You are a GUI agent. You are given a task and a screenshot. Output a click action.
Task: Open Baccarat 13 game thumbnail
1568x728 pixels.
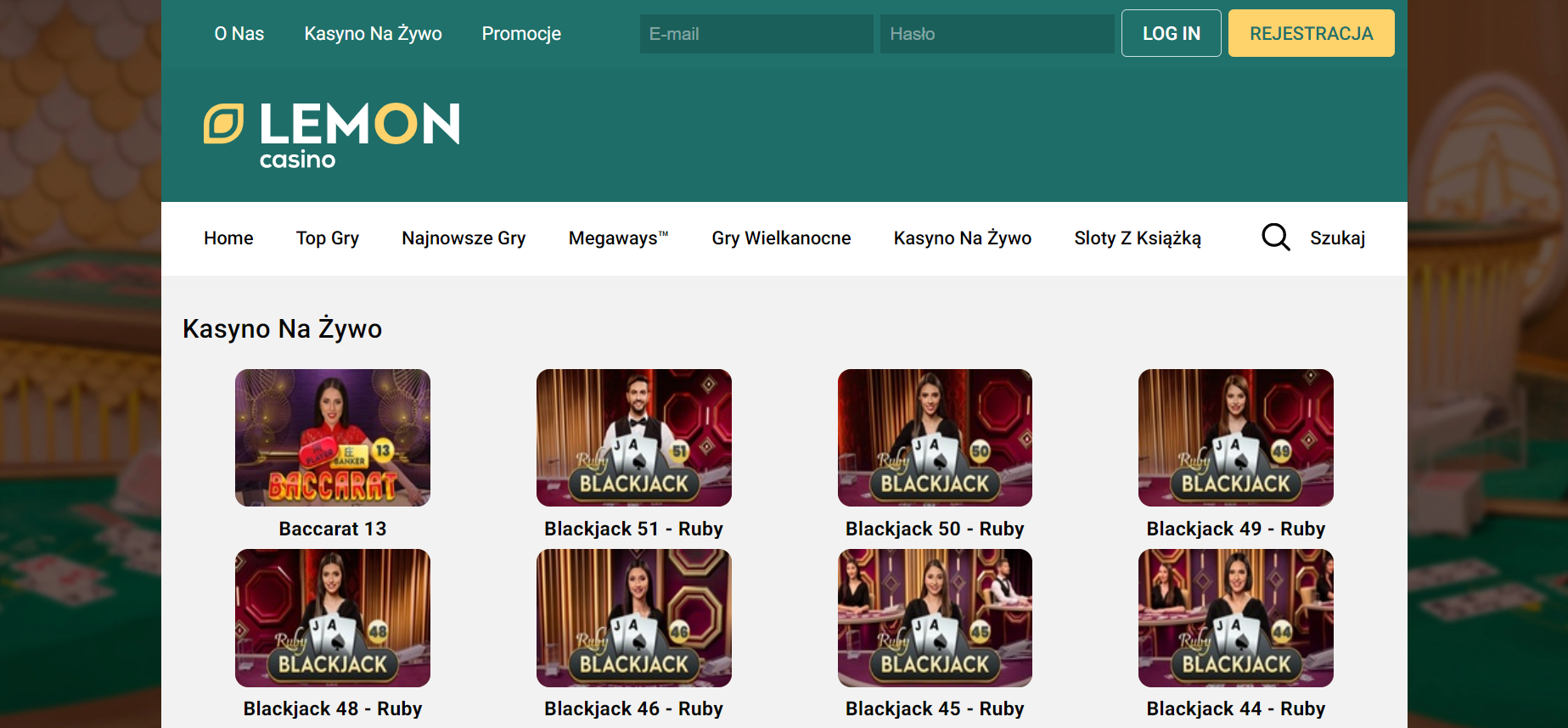pos(333,438)
